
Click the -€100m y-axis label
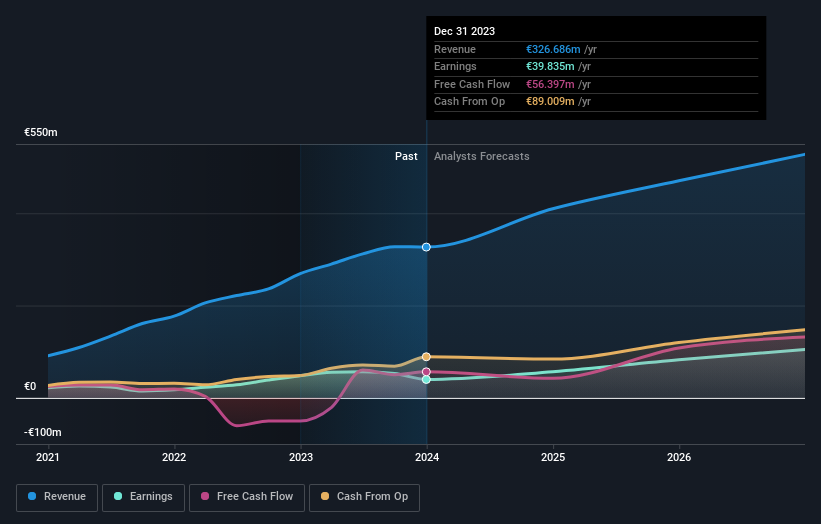click(x=42, y=432)
